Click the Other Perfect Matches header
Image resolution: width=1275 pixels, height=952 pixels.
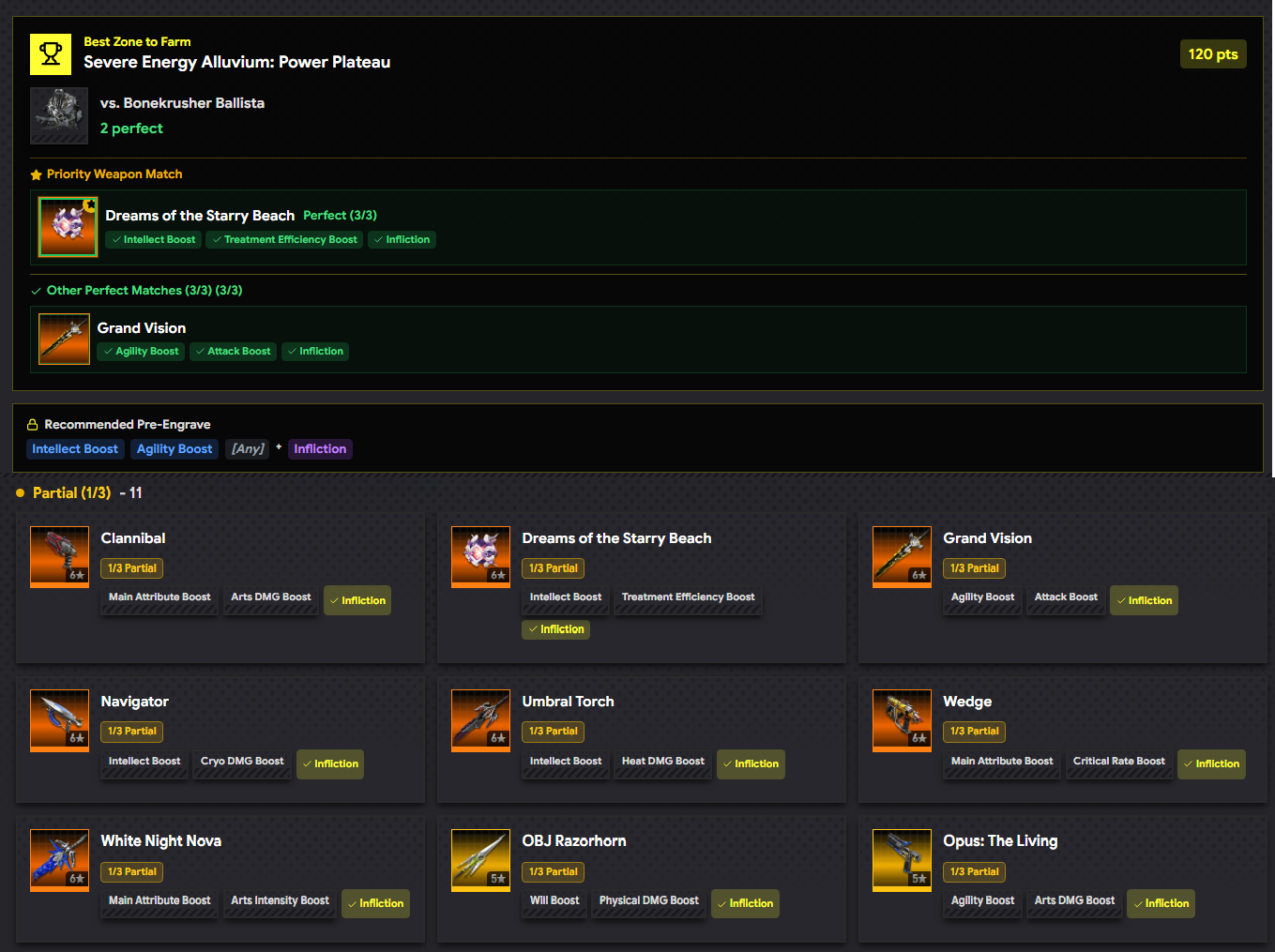tap(144, 291)
